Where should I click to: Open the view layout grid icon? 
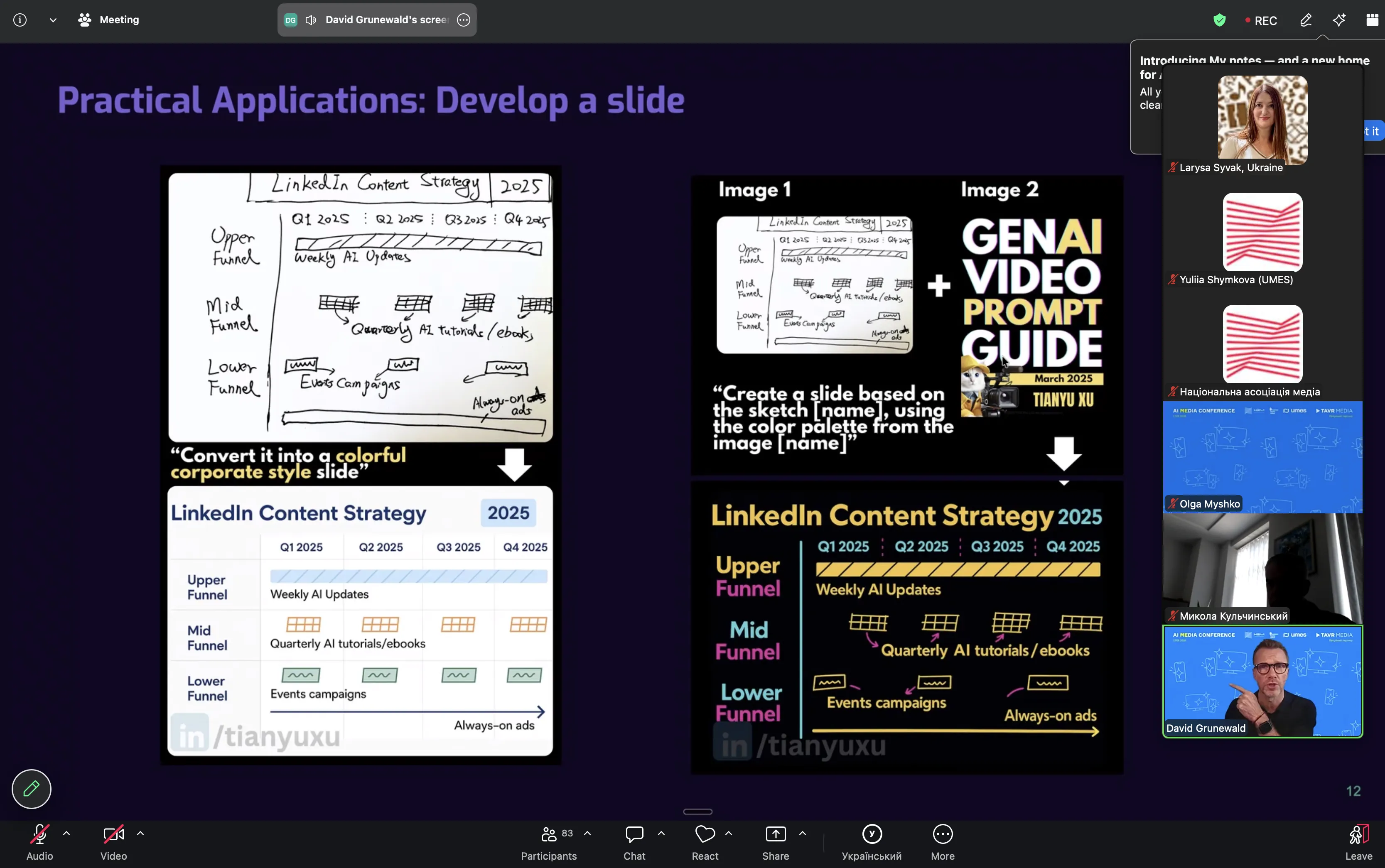coord(1373,21)
